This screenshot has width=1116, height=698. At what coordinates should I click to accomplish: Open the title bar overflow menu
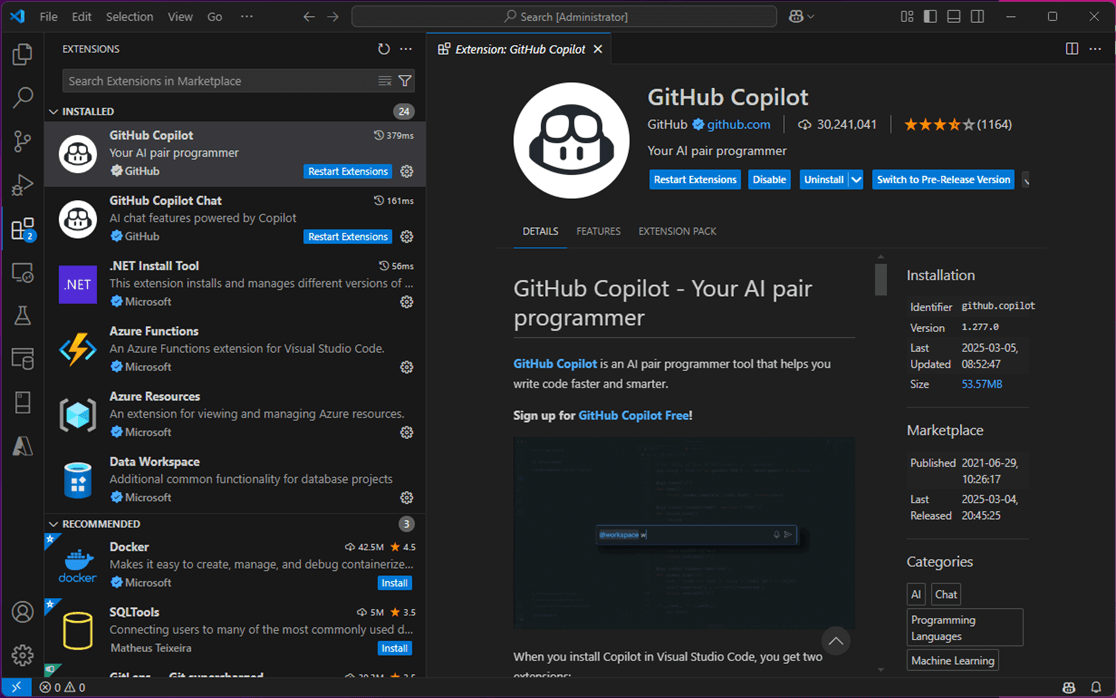coord(246,16)
